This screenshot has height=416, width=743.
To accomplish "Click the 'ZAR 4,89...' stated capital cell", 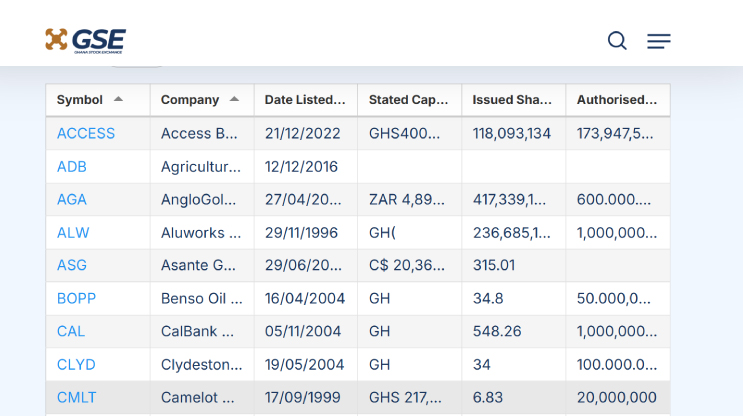I will click(409, 199).
